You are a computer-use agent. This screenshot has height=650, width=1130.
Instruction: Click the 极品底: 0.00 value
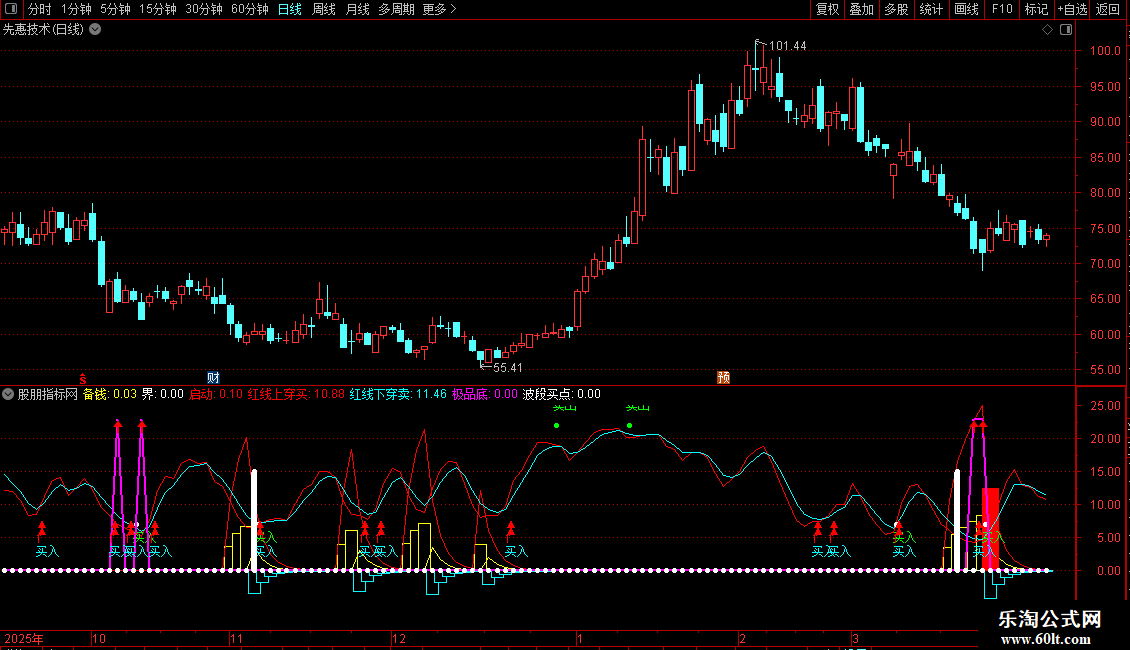point(484,394)
